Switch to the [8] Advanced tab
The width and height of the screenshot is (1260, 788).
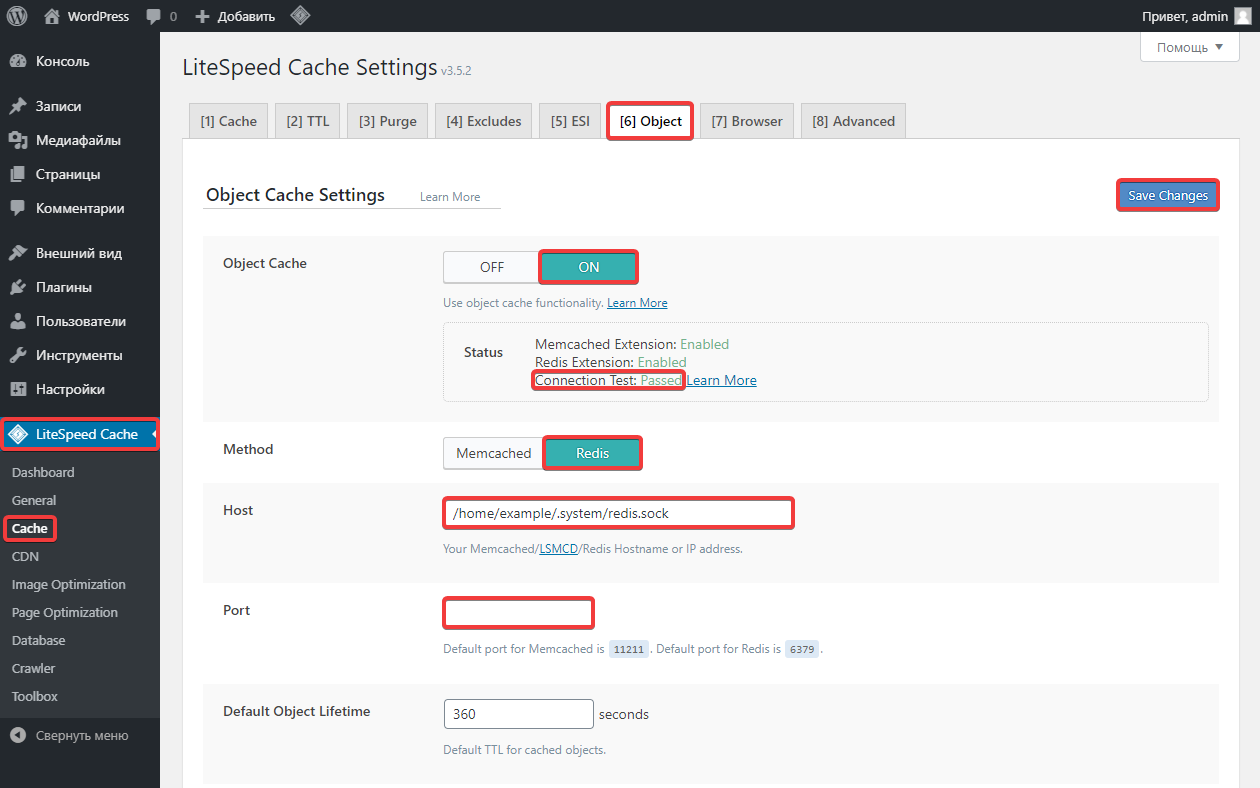tap(854, 121)
